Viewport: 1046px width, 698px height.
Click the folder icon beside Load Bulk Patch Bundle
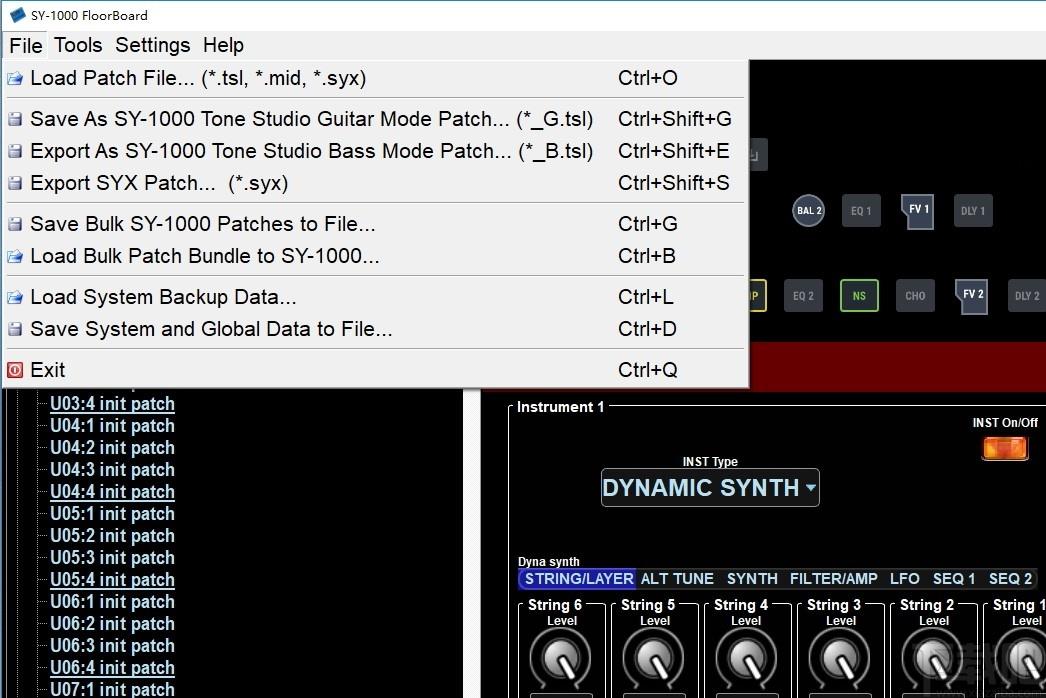pos(15,256)
